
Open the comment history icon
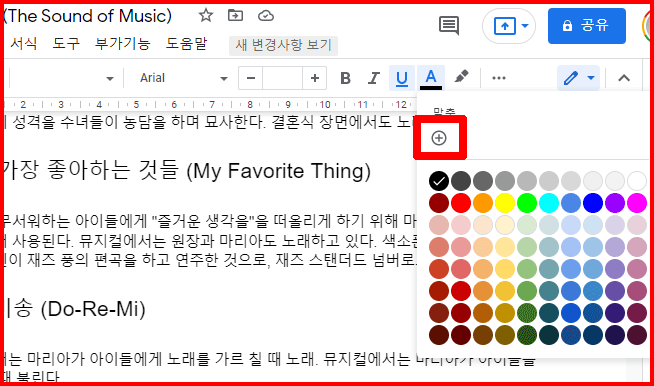pos(449,25)
